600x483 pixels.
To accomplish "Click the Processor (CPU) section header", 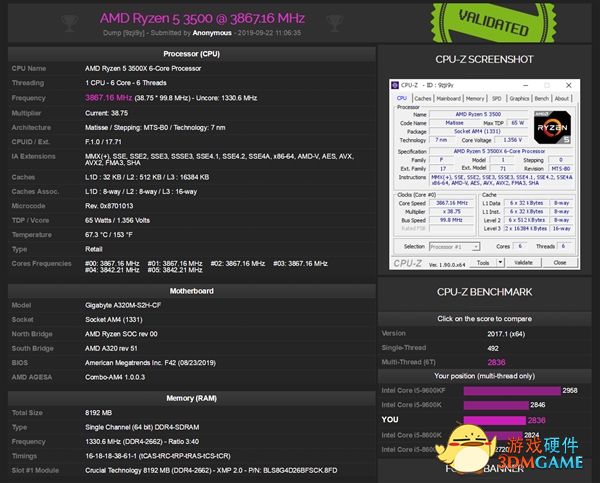I will (x=192, y=54).
